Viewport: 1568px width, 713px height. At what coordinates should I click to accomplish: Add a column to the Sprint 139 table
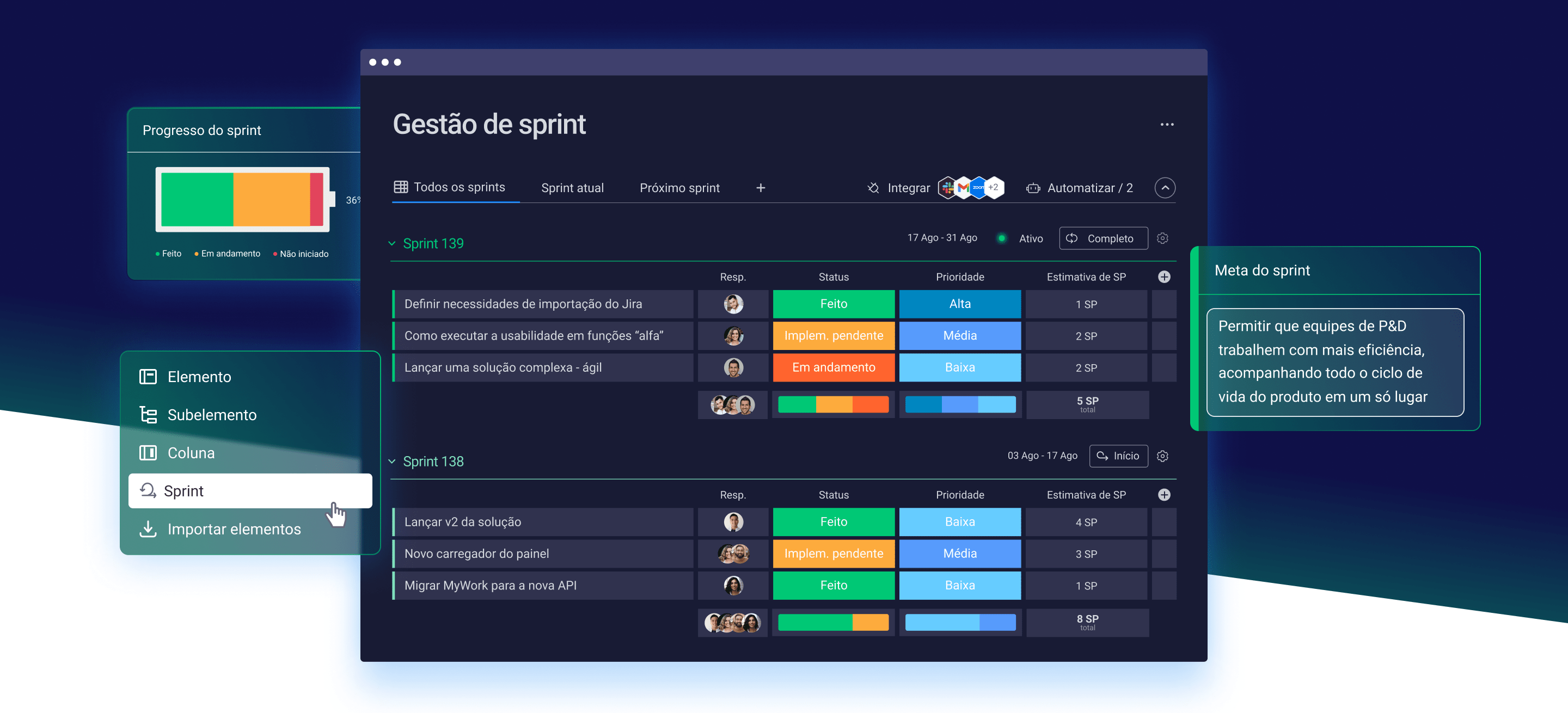point(1164,277)
